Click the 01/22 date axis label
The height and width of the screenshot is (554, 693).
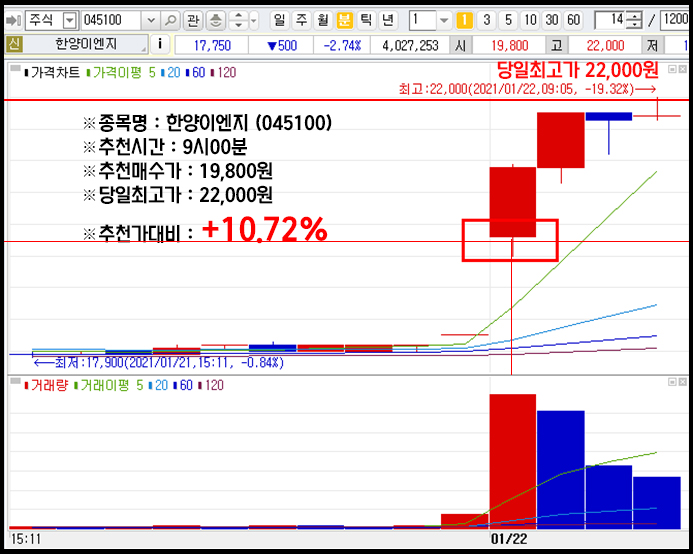click(x=509, y=539)
